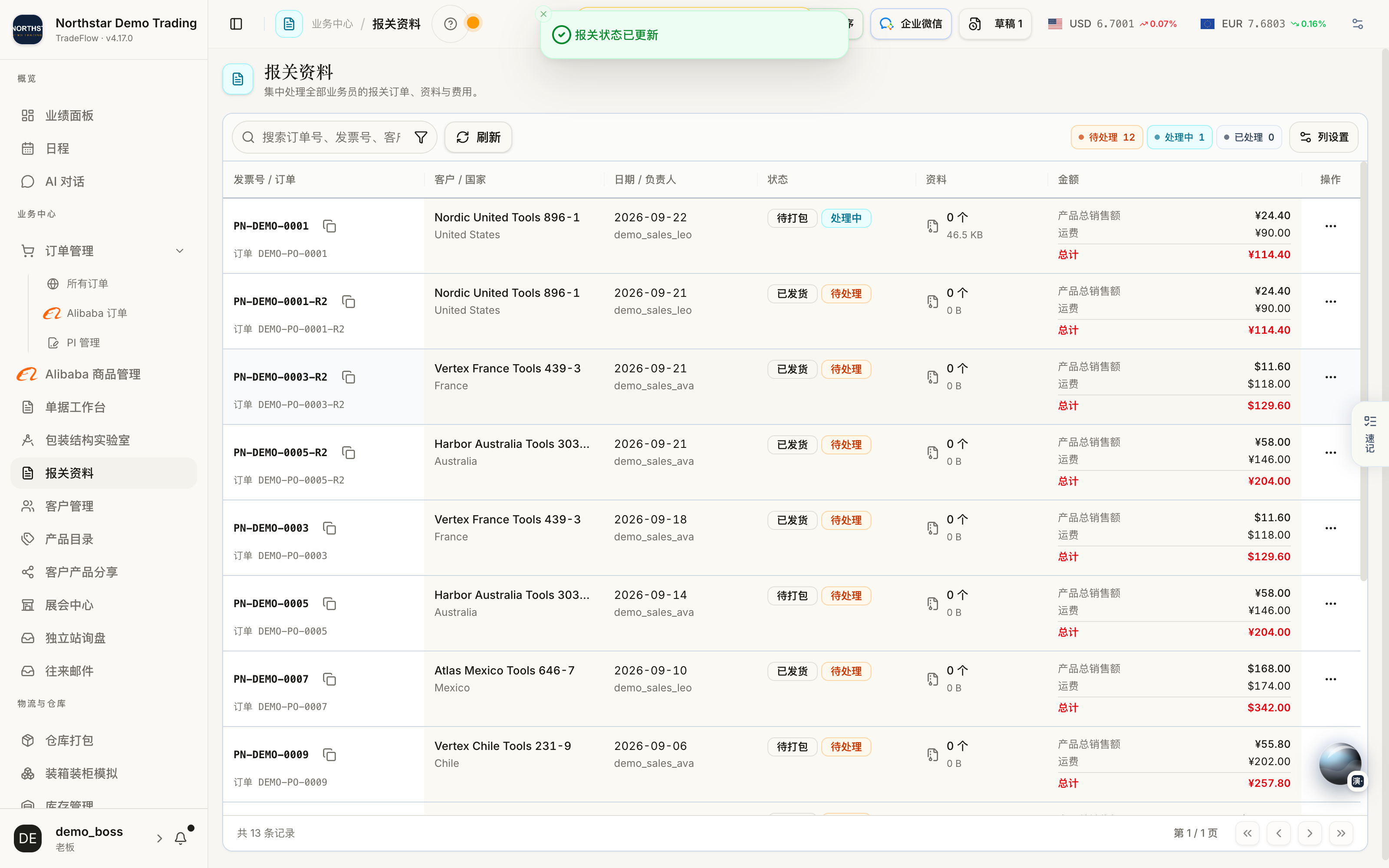Open documents icon for PN-DEMO-0003 row

[933, 528]
